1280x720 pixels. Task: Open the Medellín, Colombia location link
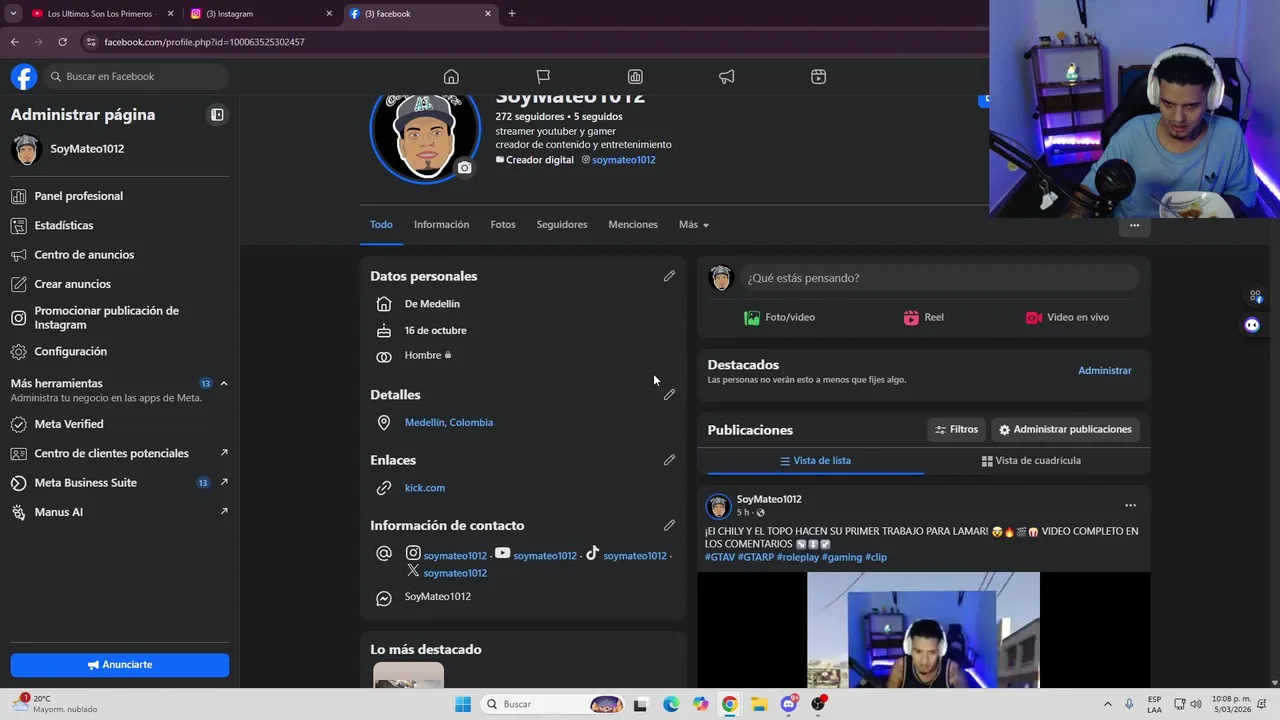449,423
